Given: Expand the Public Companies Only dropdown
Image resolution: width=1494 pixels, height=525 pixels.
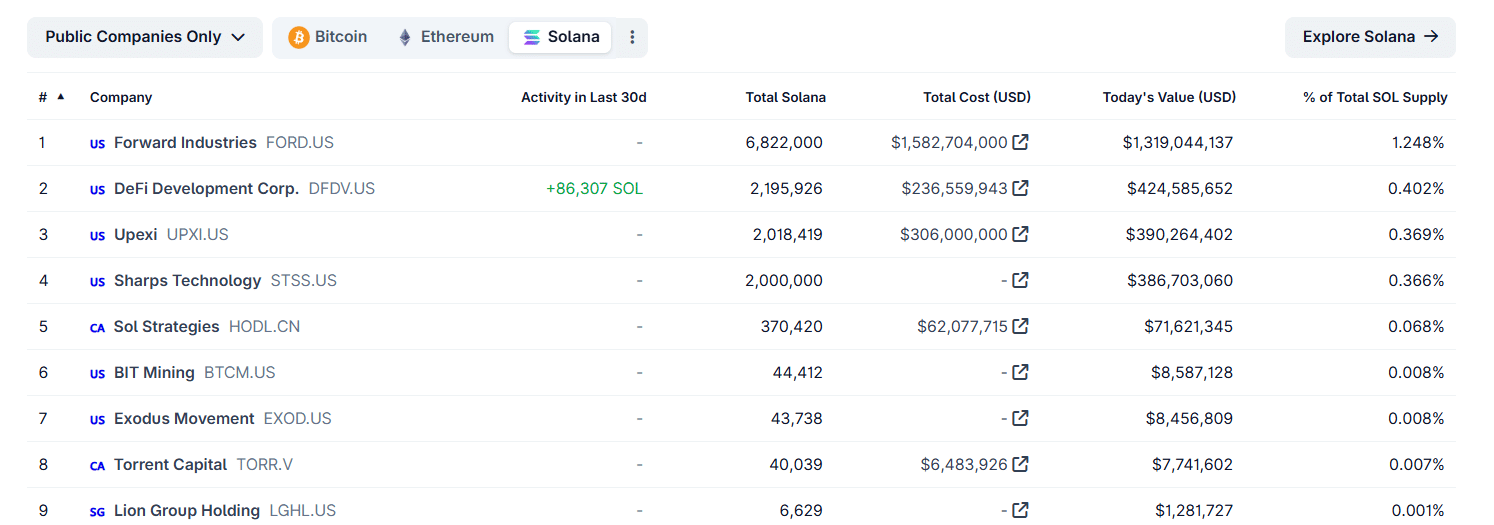Looking at the screenshot, I should (145, 37).
